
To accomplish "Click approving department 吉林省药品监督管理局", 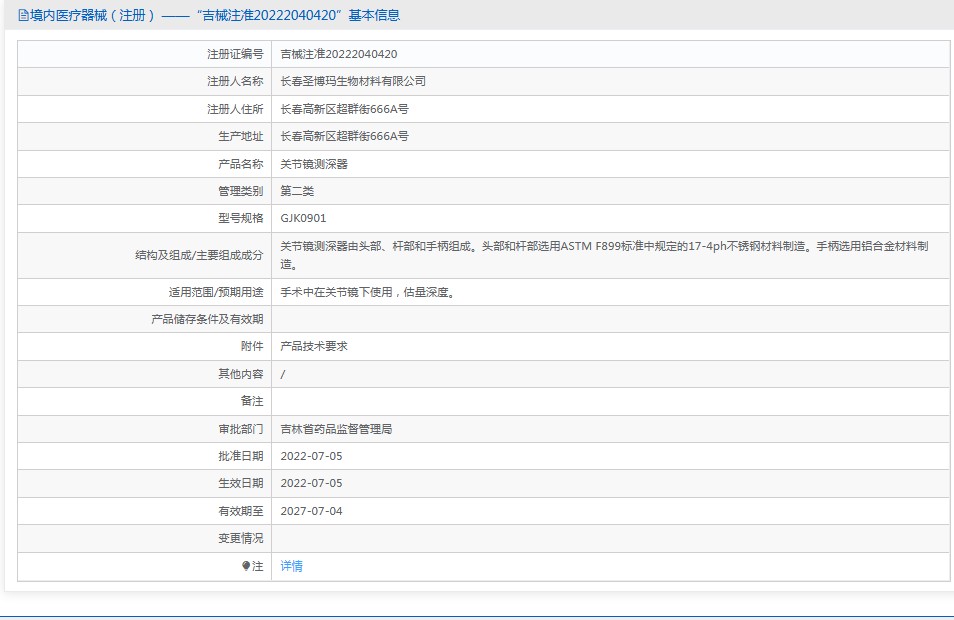I will click(x=336, y=429).
